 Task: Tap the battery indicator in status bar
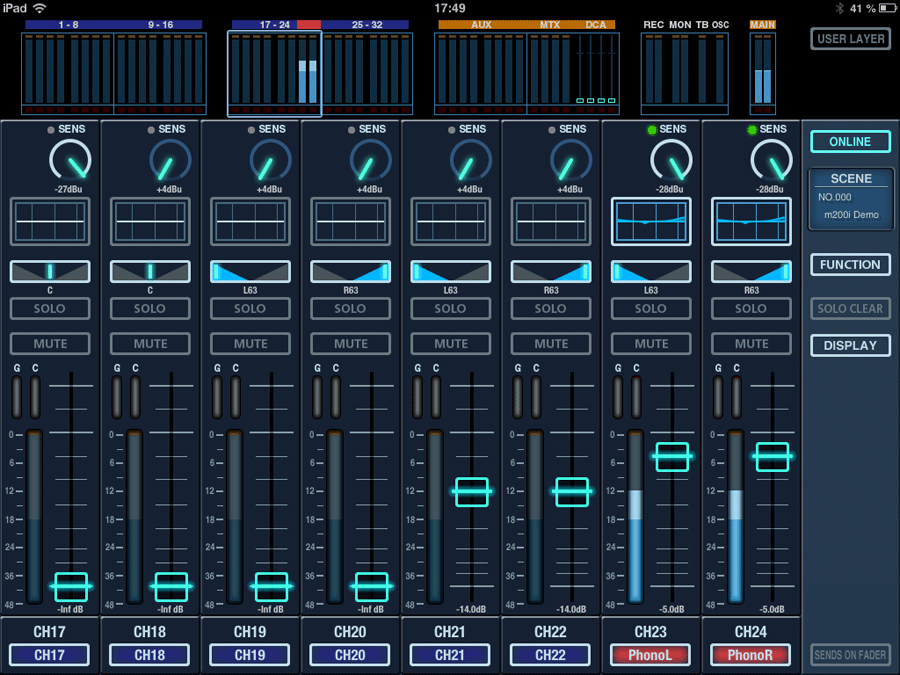[887, 8]
